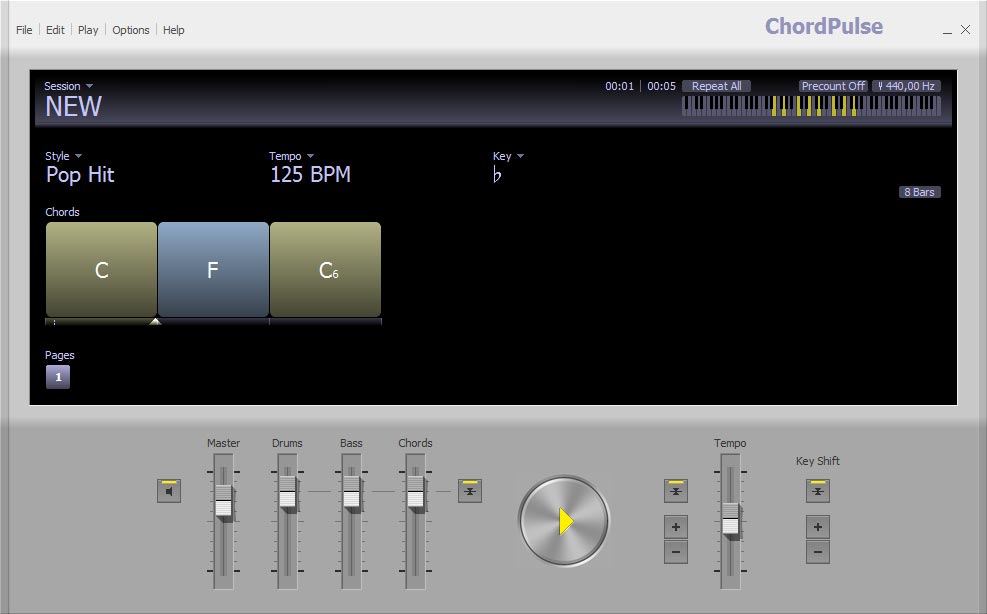Select page 1 button
This screenshot has height=614, width=987.
click(x=58, y=377)
